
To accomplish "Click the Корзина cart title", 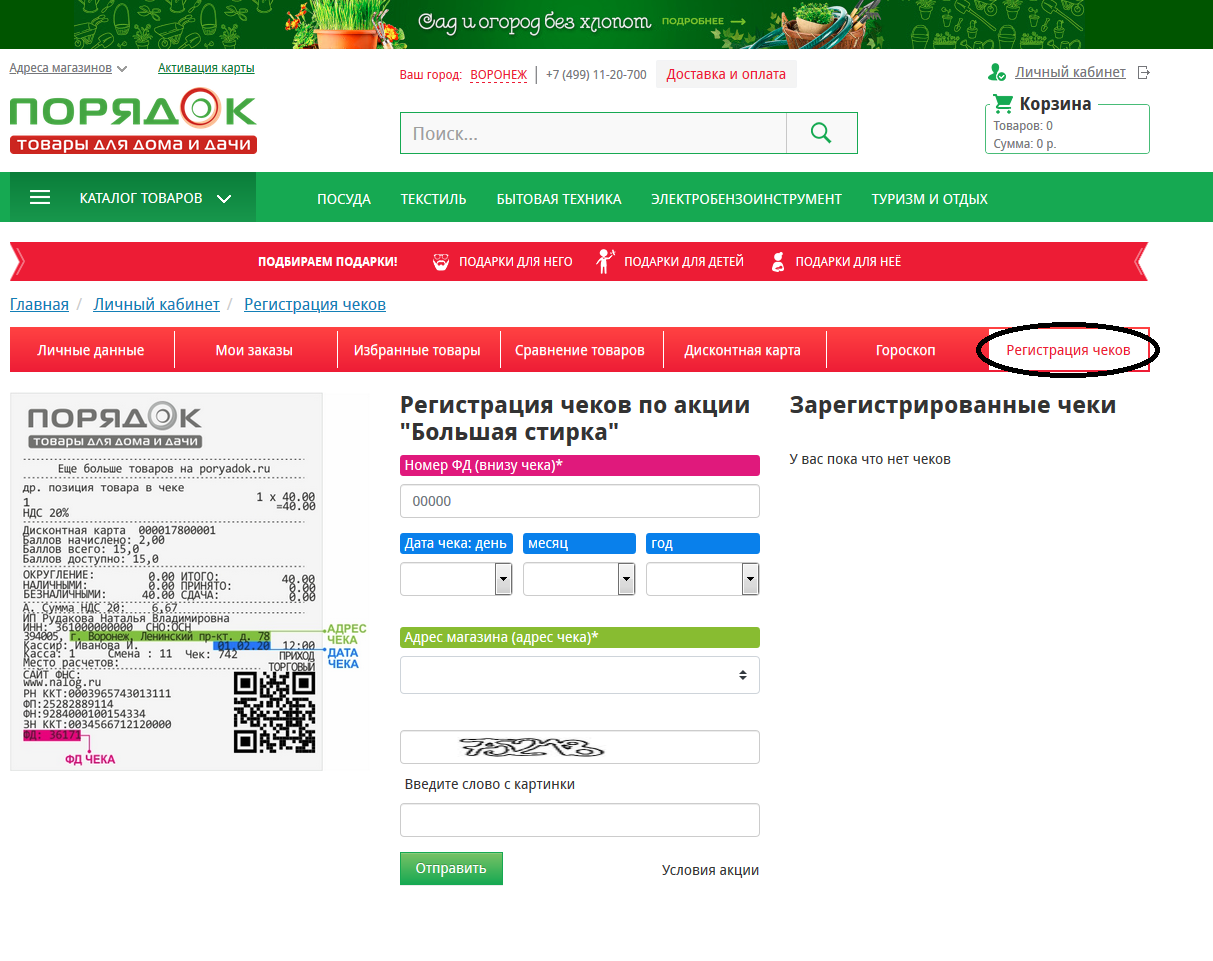I will 1055,104.
